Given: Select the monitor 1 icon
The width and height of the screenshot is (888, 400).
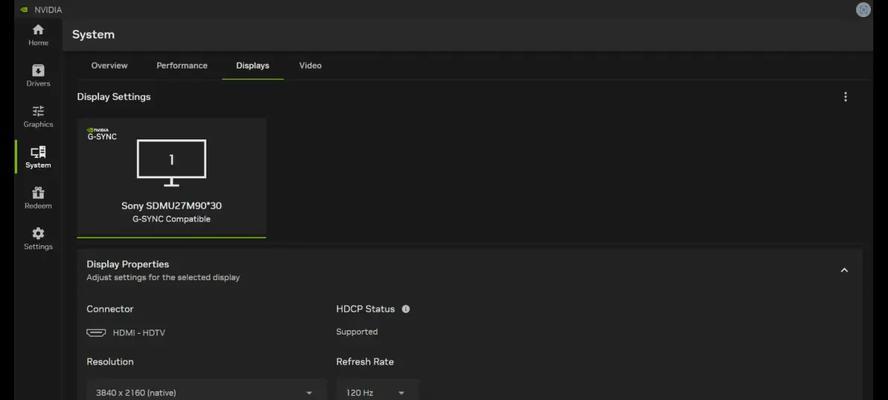Looking at the screenshot, I should (172, 163).
